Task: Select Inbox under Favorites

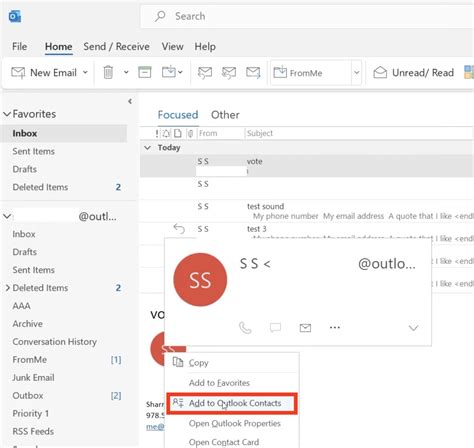Action: coord(64,133)
